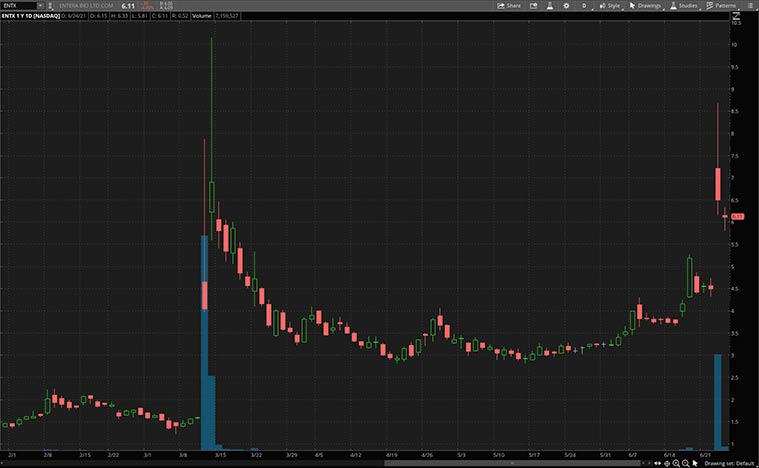The image size is (759, 468).
Task: Toggle the expand price axis icon
Action: point(737,15)
